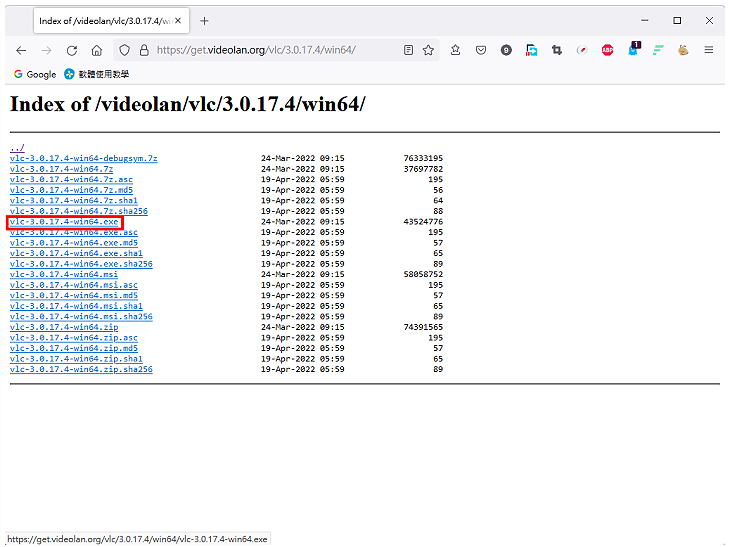Open the Firefox application menu

click(x=709, y=50)
